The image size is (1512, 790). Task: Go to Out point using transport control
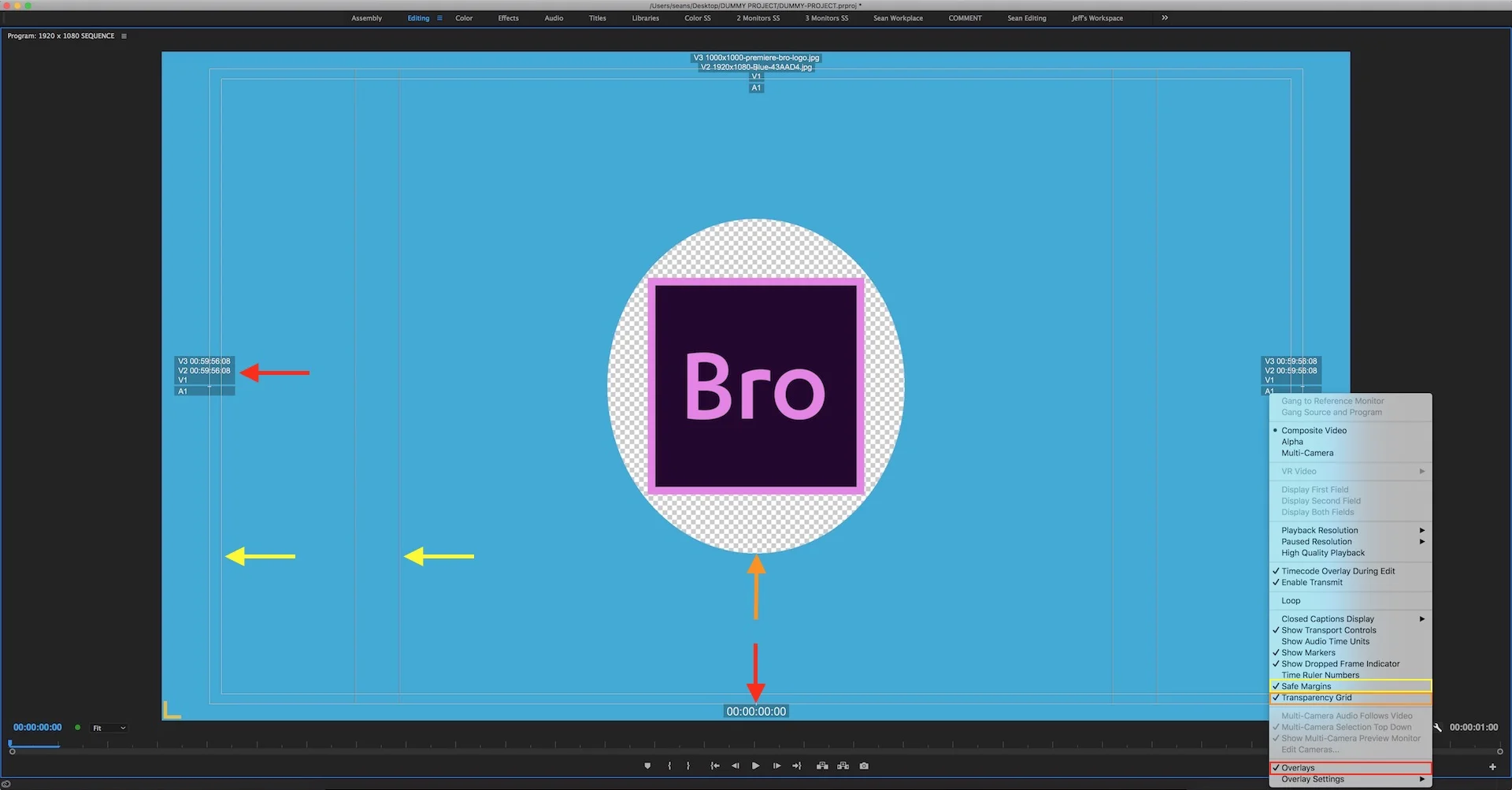(x=797, y=766)
